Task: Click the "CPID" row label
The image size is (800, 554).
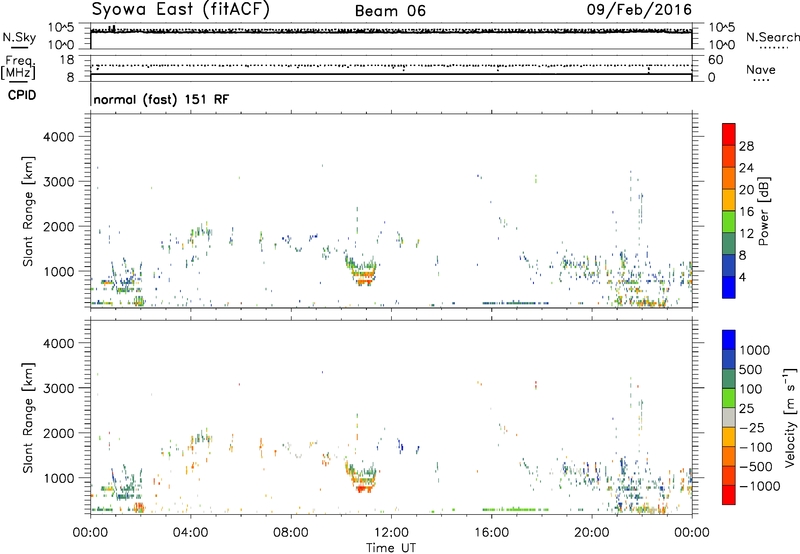Action: pos(22,95)
